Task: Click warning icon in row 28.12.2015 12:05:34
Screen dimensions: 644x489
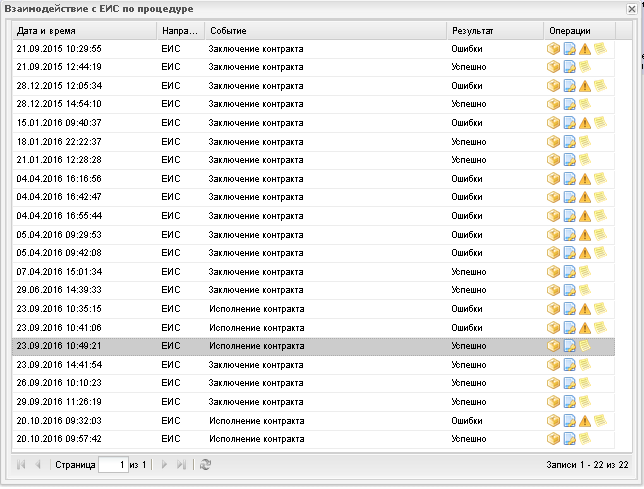Action: [x=585, y=86]
